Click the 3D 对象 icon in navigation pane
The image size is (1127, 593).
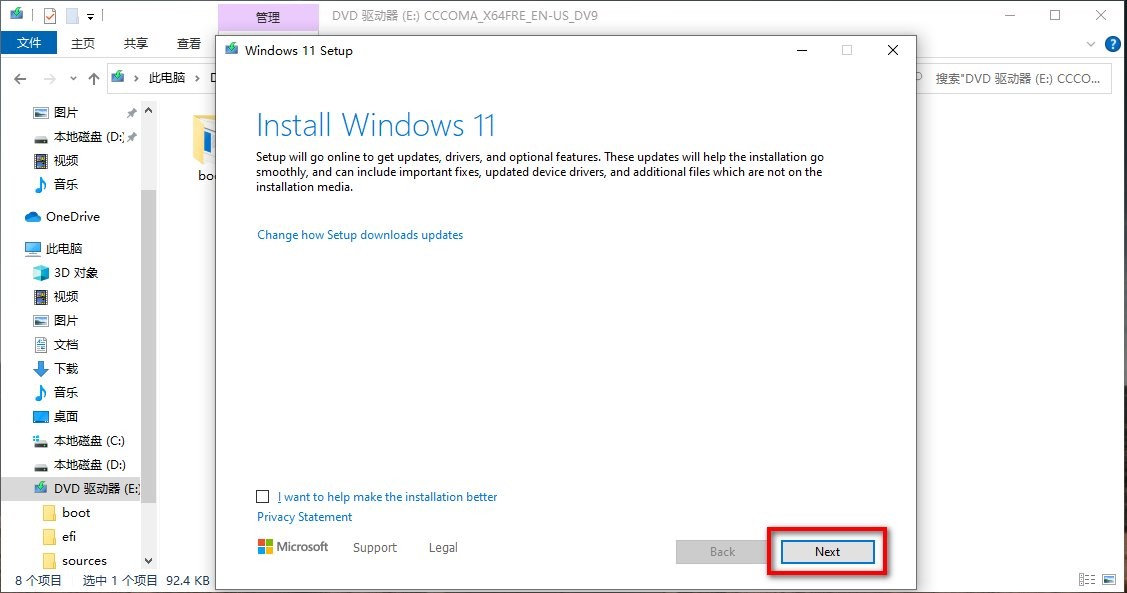pos(41,273)
